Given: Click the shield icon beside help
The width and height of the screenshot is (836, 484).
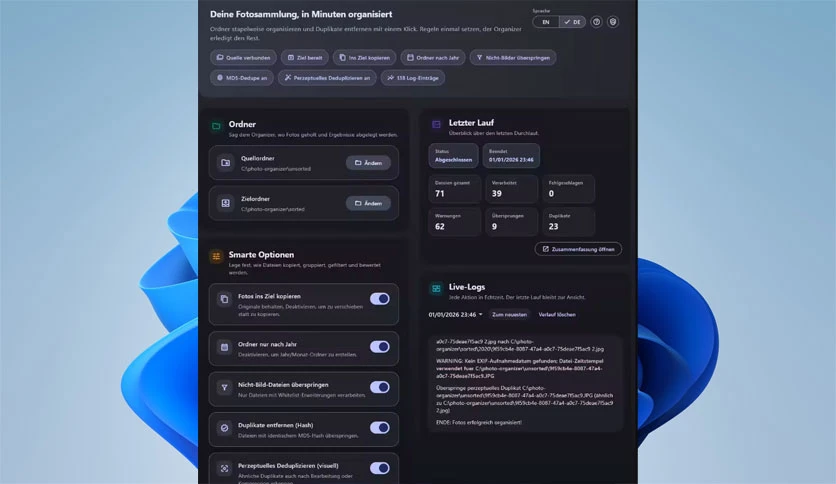Looking at the screenshot, I should pos(613,22).
